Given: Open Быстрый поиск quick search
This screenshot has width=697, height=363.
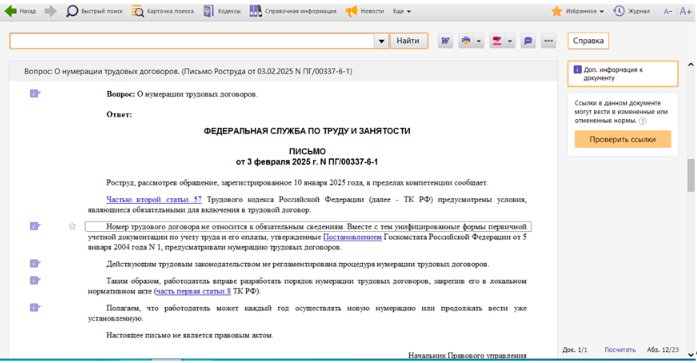Looking at the screenshot, I should (x=94, y=11).
